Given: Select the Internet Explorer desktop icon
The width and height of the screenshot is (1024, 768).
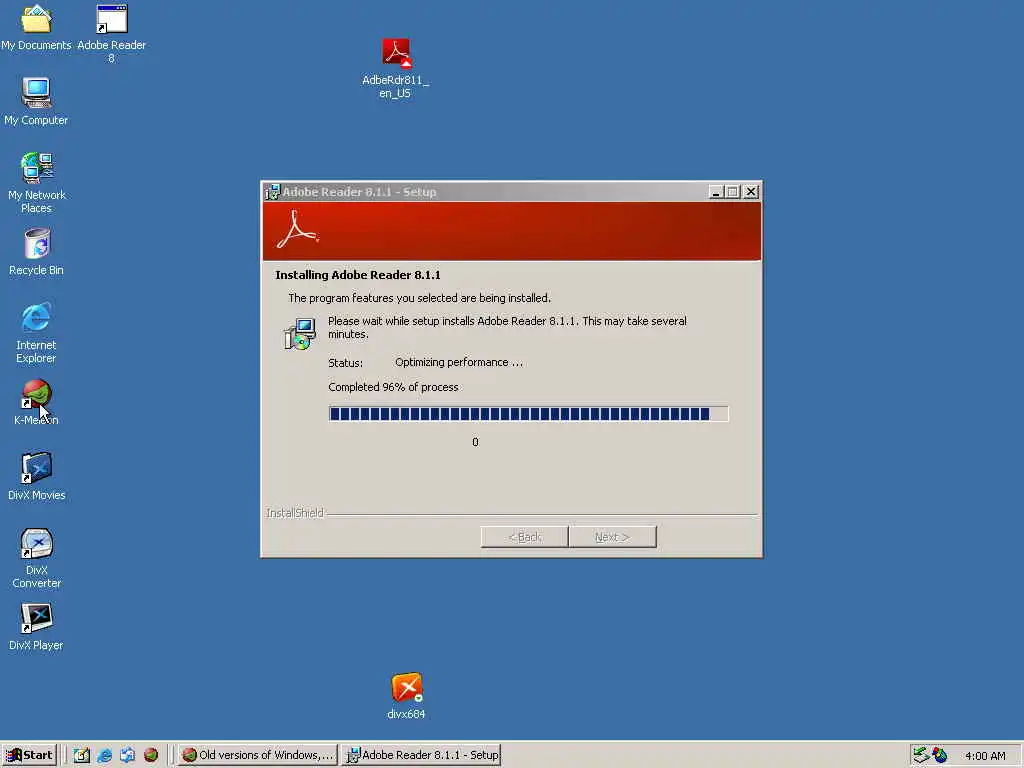Looking at the screenshot, I should click(36, 332).
